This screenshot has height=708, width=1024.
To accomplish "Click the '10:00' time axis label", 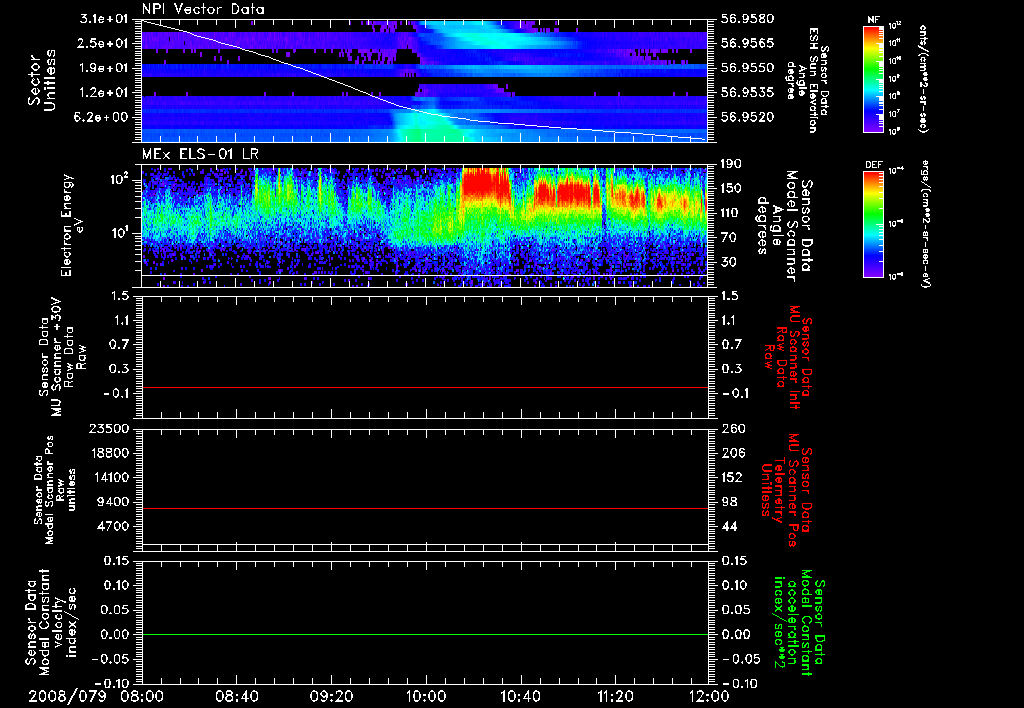I will [x=426, y=696].
